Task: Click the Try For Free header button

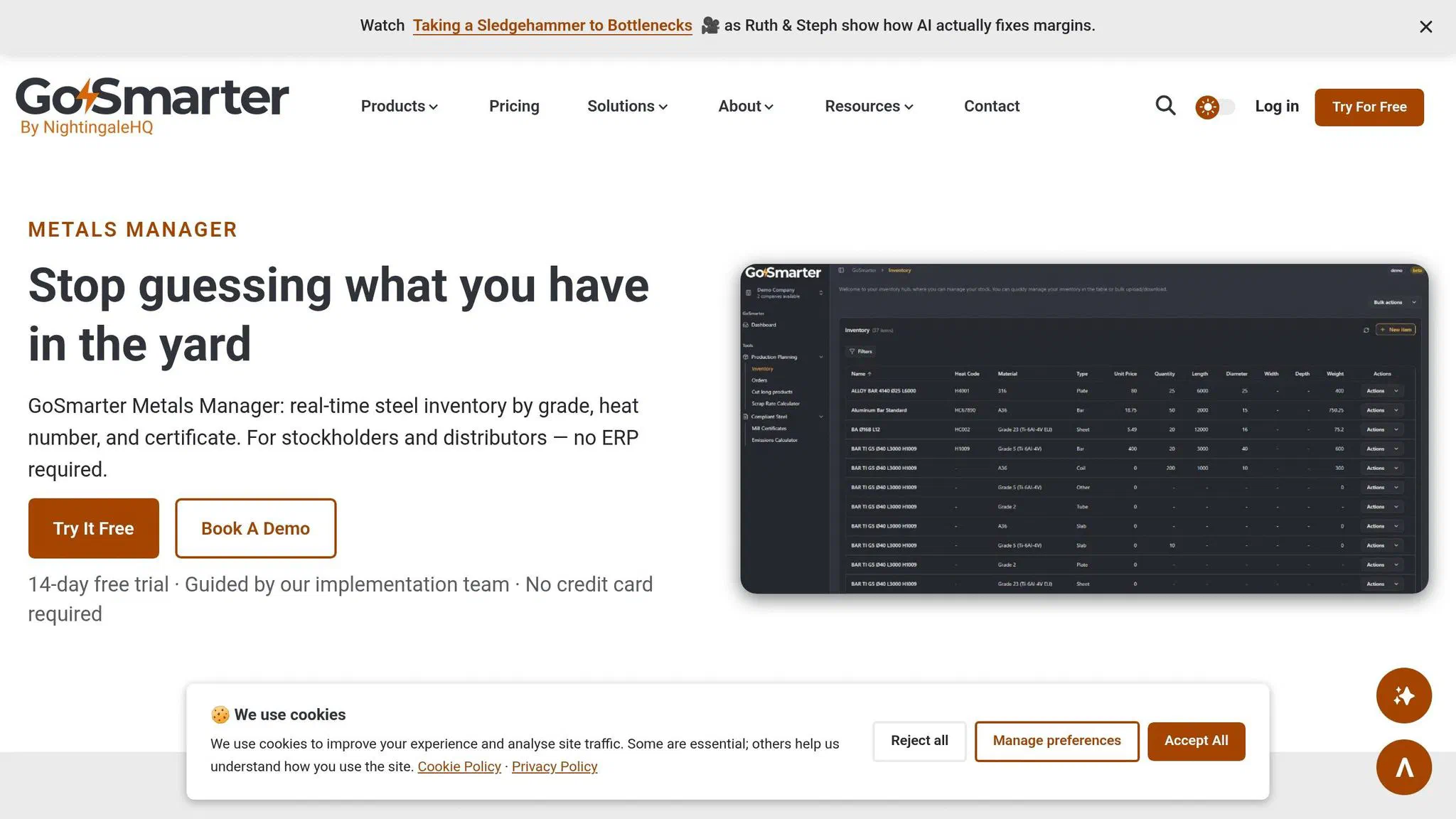Action: [1369, 107]
